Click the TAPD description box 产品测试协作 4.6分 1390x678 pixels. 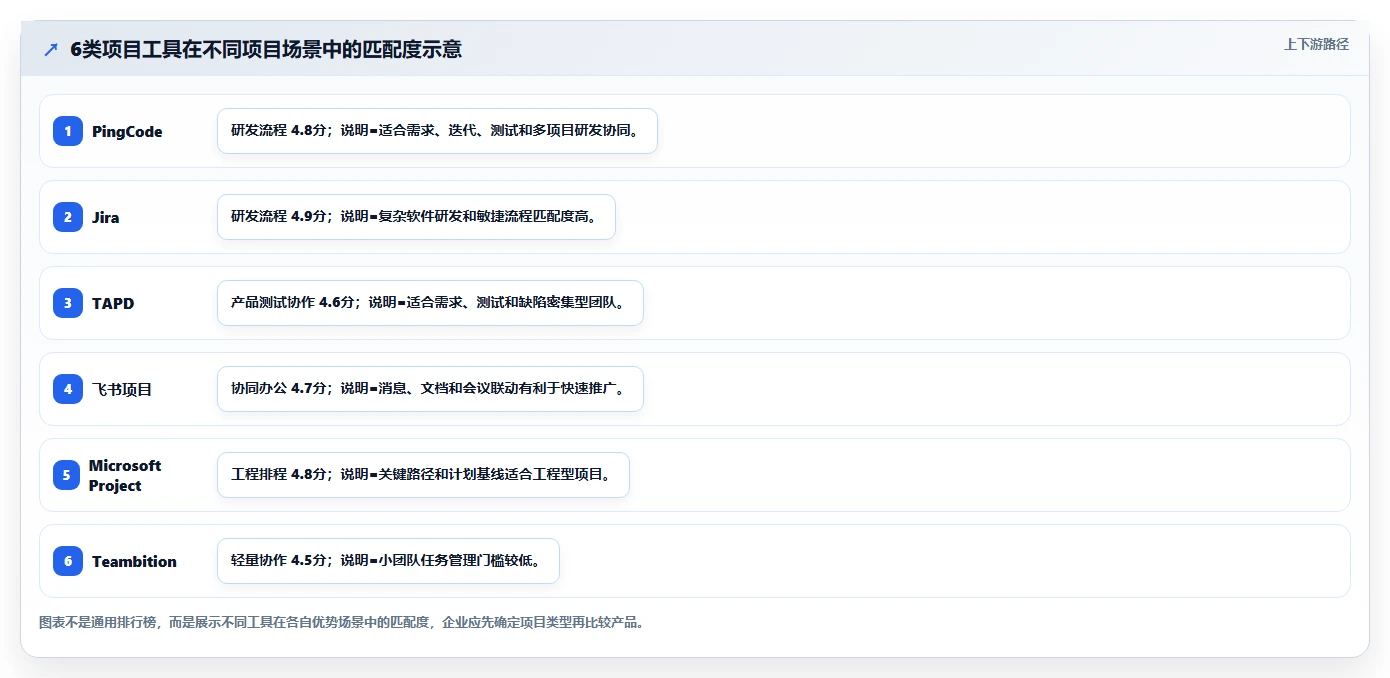click(x=430, y=303)
